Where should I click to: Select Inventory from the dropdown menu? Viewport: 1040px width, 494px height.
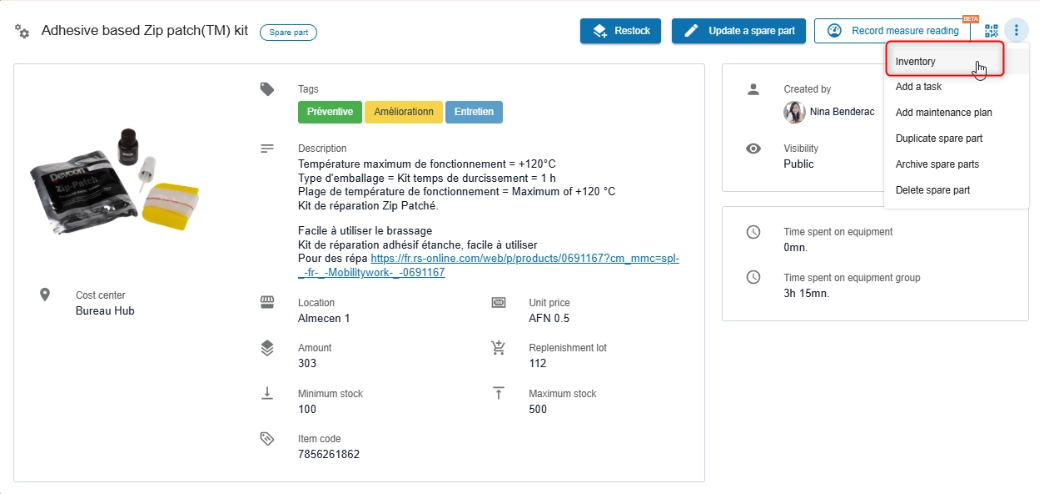click(x=916, y=62)
